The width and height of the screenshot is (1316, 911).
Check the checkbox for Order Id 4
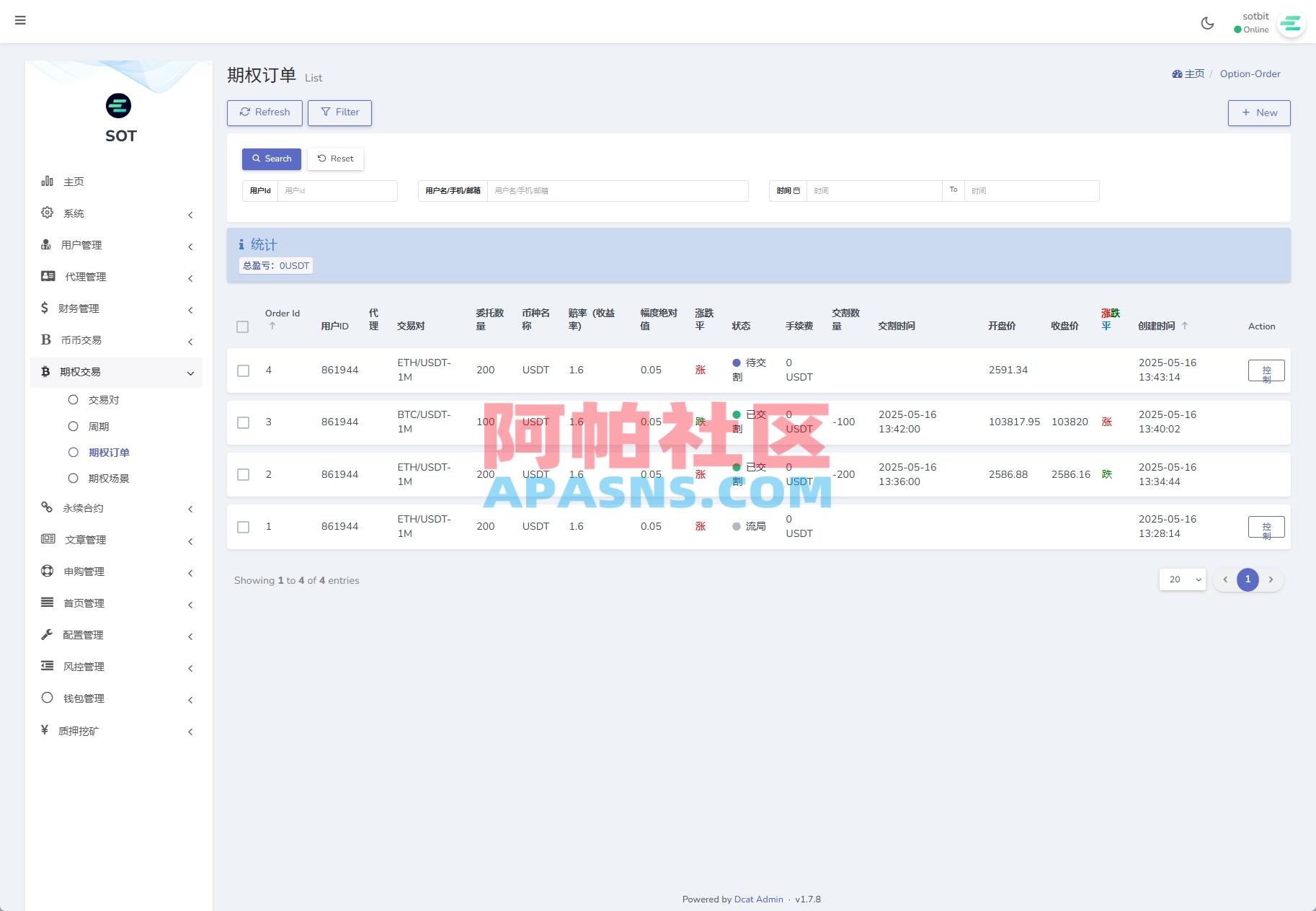(x=243, y=370)
